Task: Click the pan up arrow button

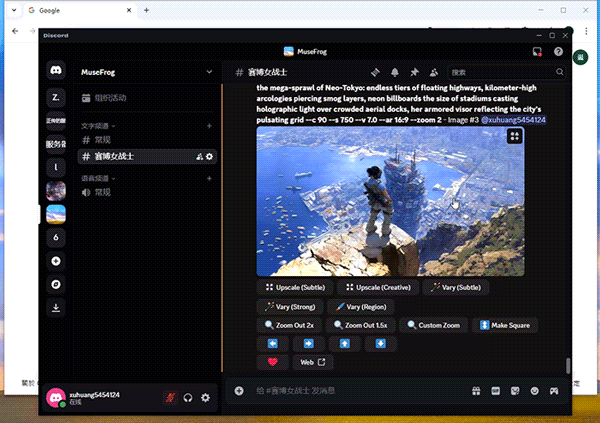Action: point(344,344)
